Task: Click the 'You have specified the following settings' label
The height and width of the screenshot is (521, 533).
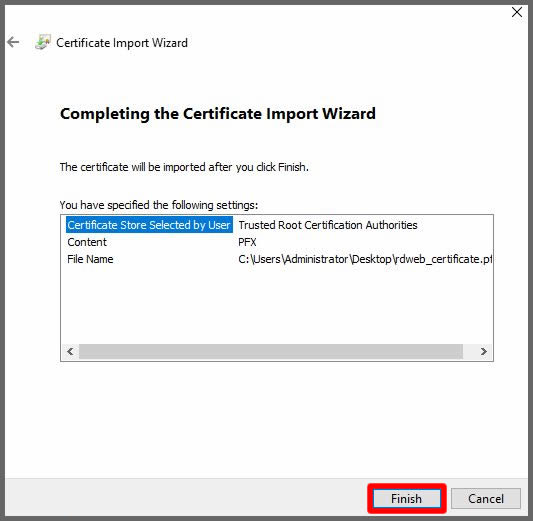Action: [x=159, y=205]
